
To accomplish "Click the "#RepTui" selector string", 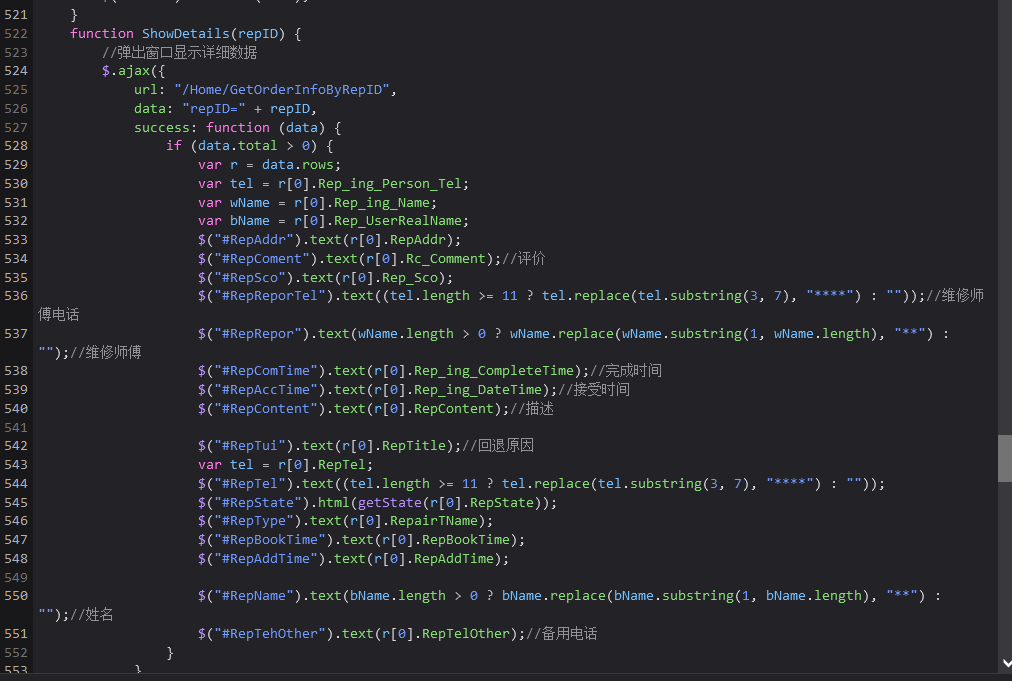I will (x=250, y=446).
